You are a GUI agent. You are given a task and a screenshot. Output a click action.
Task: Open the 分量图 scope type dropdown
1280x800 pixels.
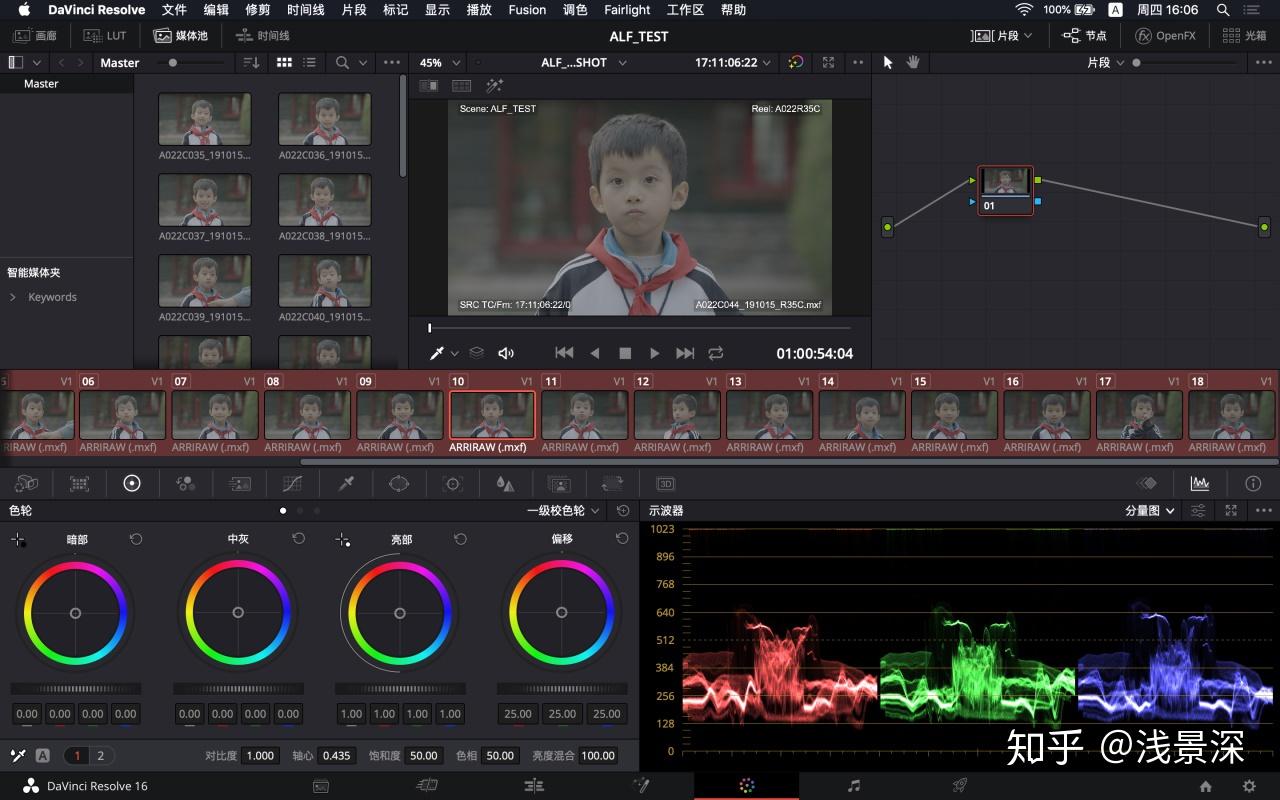click(1151, 510)
